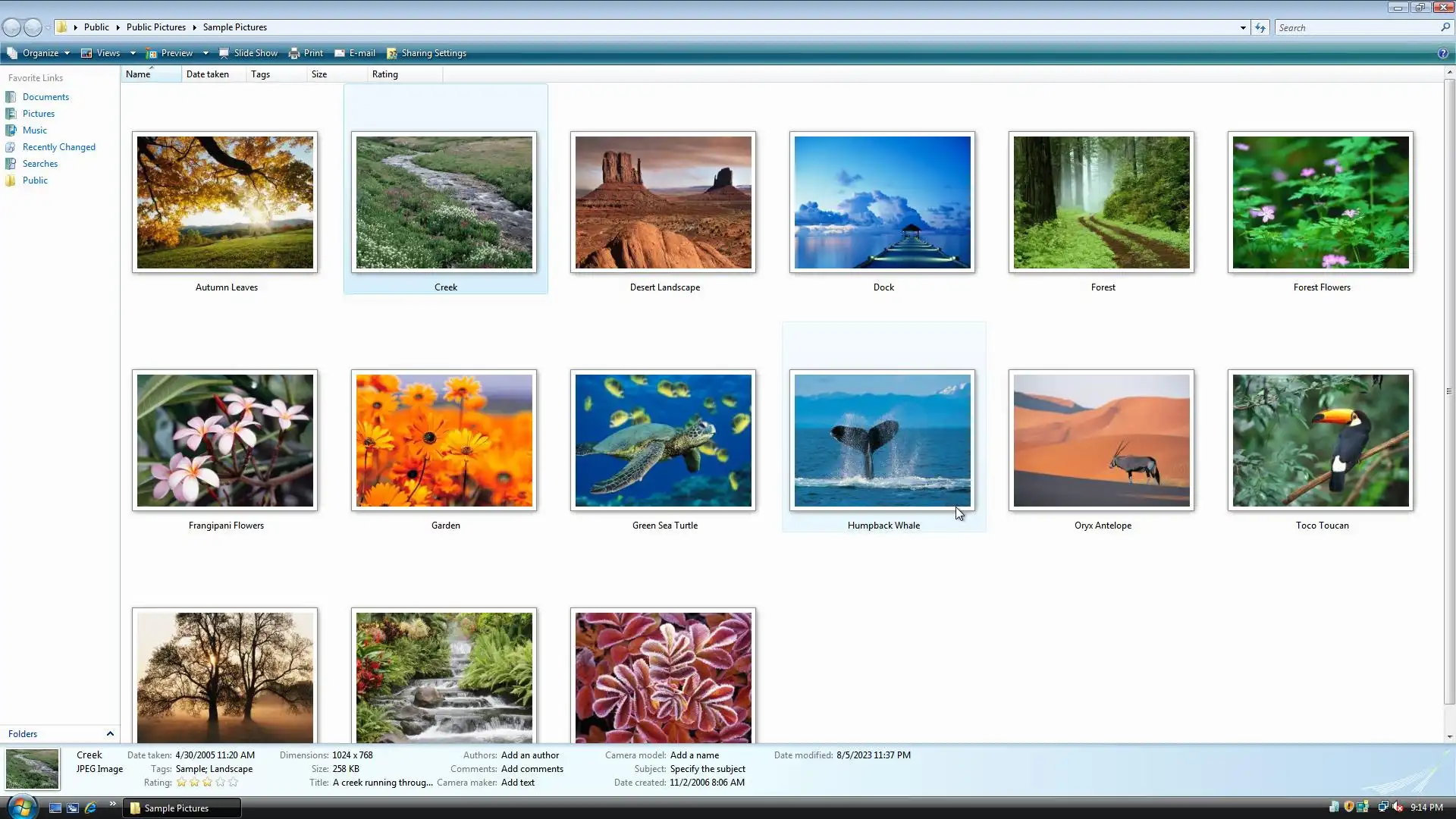1456x819 pixels.
Task: Sort files by the Date taken column
Action: 208,74
